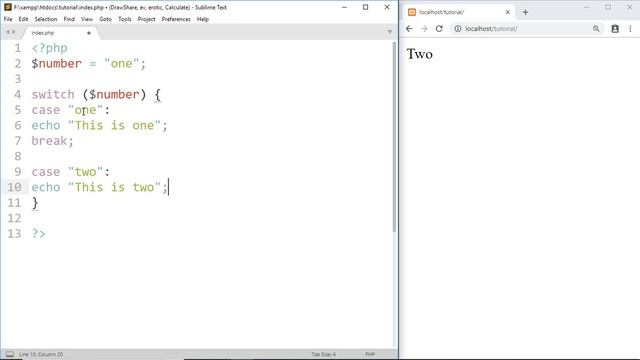Click the browser address bar URL
640x360 pixels.
point(491,29)
